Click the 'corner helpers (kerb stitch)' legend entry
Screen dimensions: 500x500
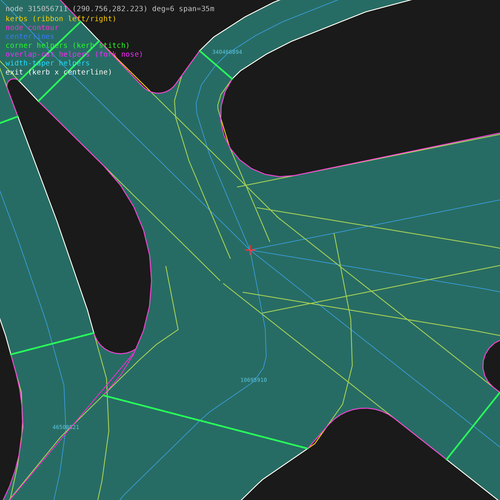[x=67, y=45]
